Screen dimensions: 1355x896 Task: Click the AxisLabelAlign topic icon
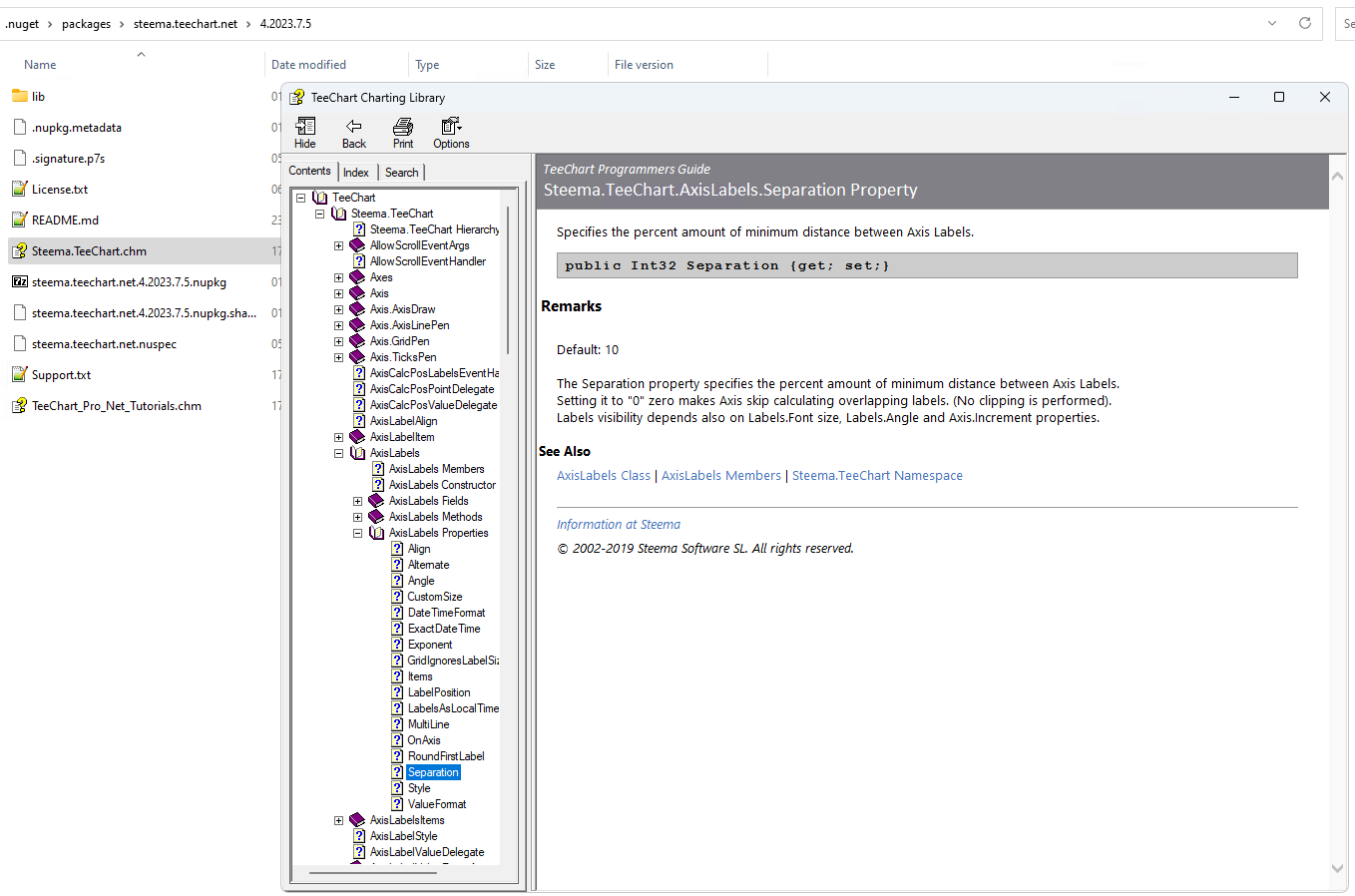tap(359, 421)
